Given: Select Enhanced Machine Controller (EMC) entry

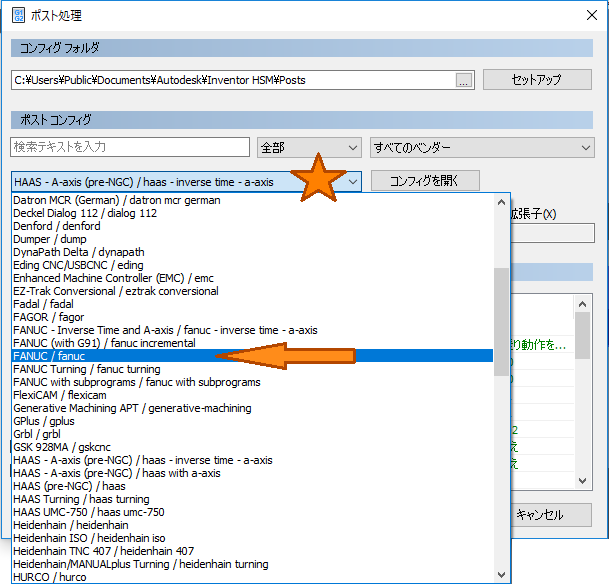Looking at the screenshot, I should [252, 278].
